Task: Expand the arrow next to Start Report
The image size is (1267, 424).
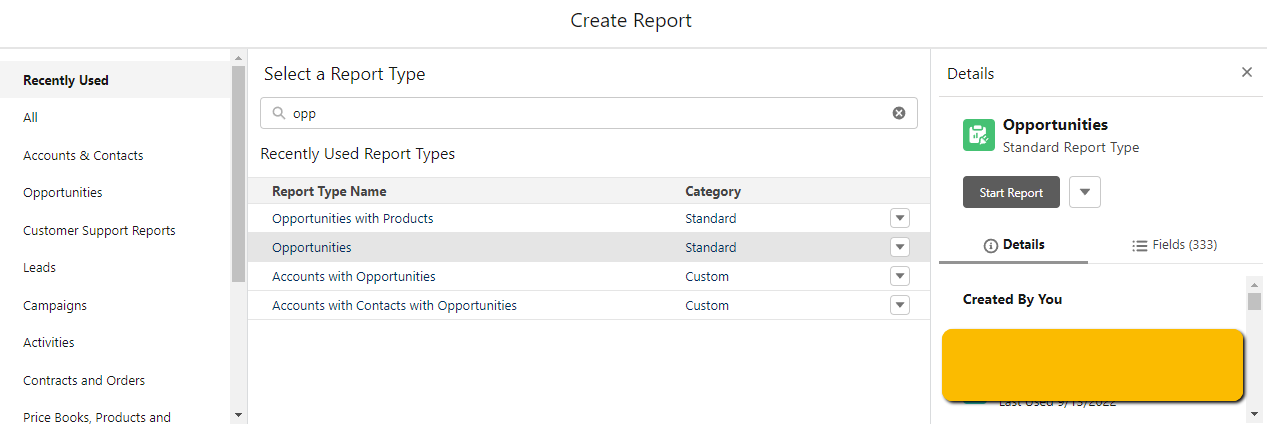Action: 1085,193
